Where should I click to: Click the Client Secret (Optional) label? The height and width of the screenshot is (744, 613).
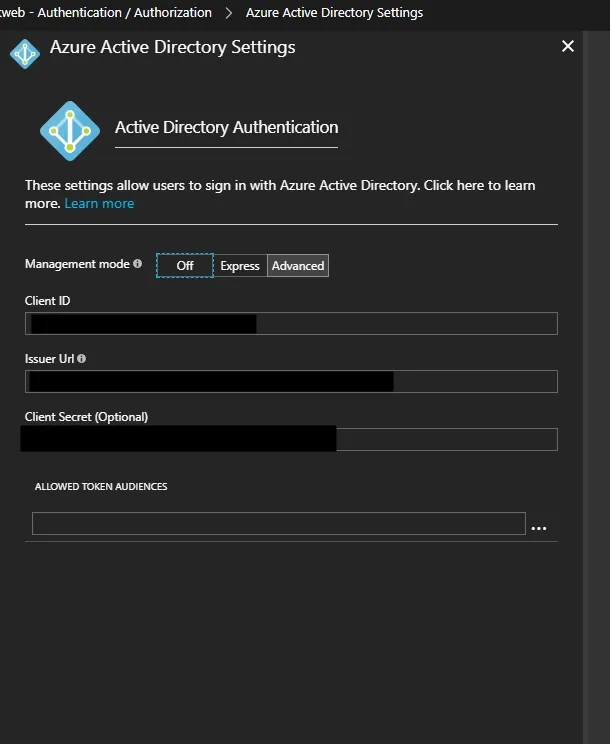pyautogui.click(x=86, y=417)
